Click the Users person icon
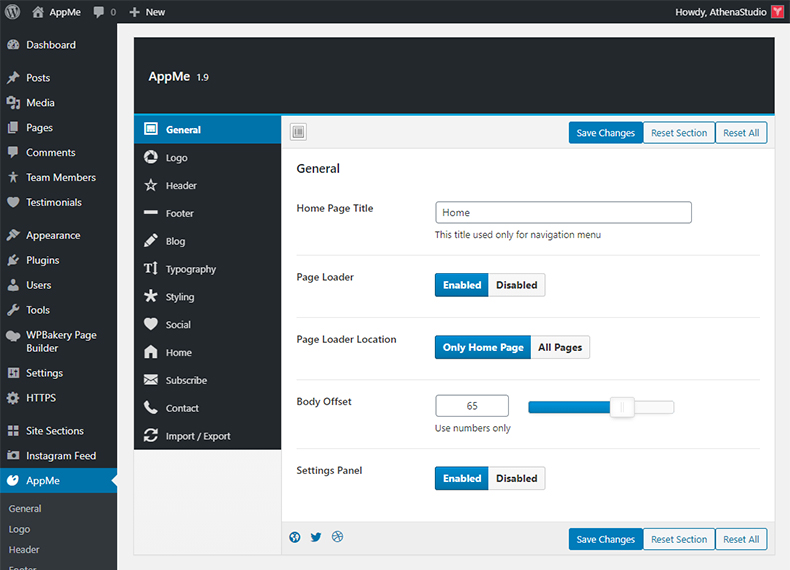Screen dimensions: 790x570 pos(13,285)
